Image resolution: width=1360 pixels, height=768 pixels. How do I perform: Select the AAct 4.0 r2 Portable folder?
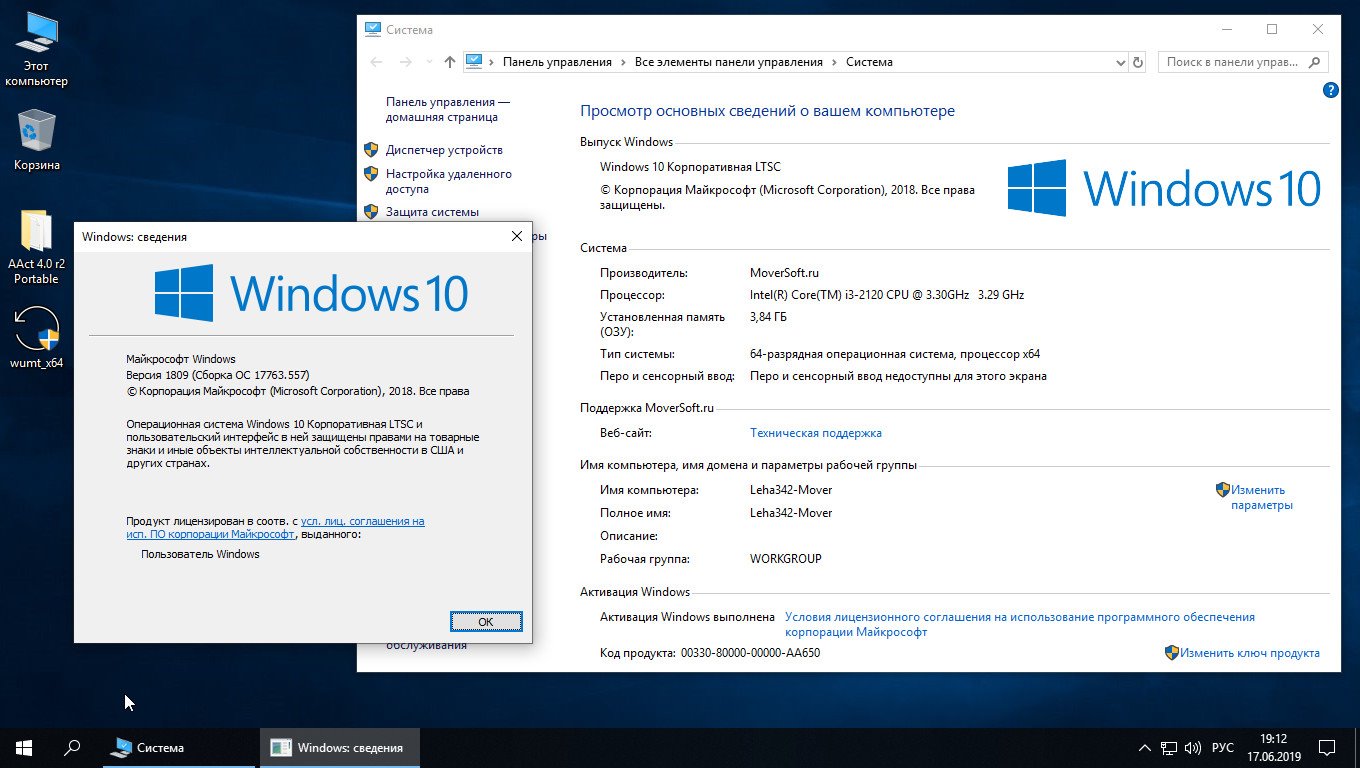pyautogui.click(x=36, y=248)
